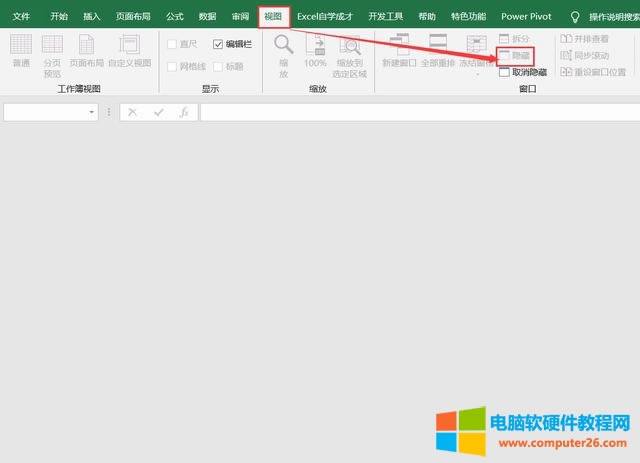Screen dimensions: 640x463
Task: Toggle Synchronous Scrolling (同步滚动)
Action: 584,56
